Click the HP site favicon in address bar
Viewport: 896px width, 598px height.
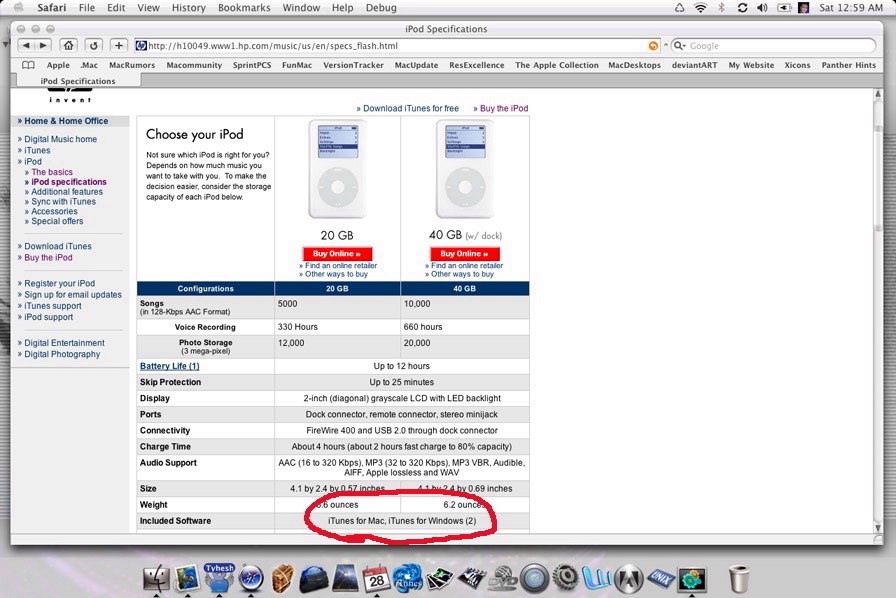(x=141, y=46)
